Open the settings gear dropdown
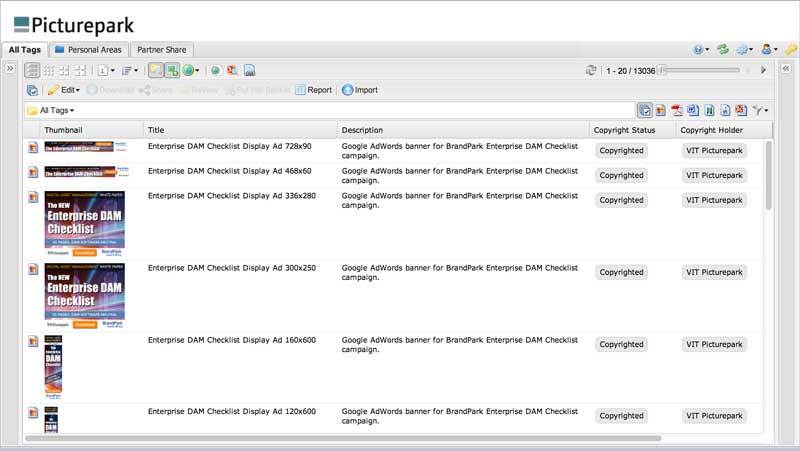Screen dimensions: 800x451 pyautogui.click(x=744, y=49)
